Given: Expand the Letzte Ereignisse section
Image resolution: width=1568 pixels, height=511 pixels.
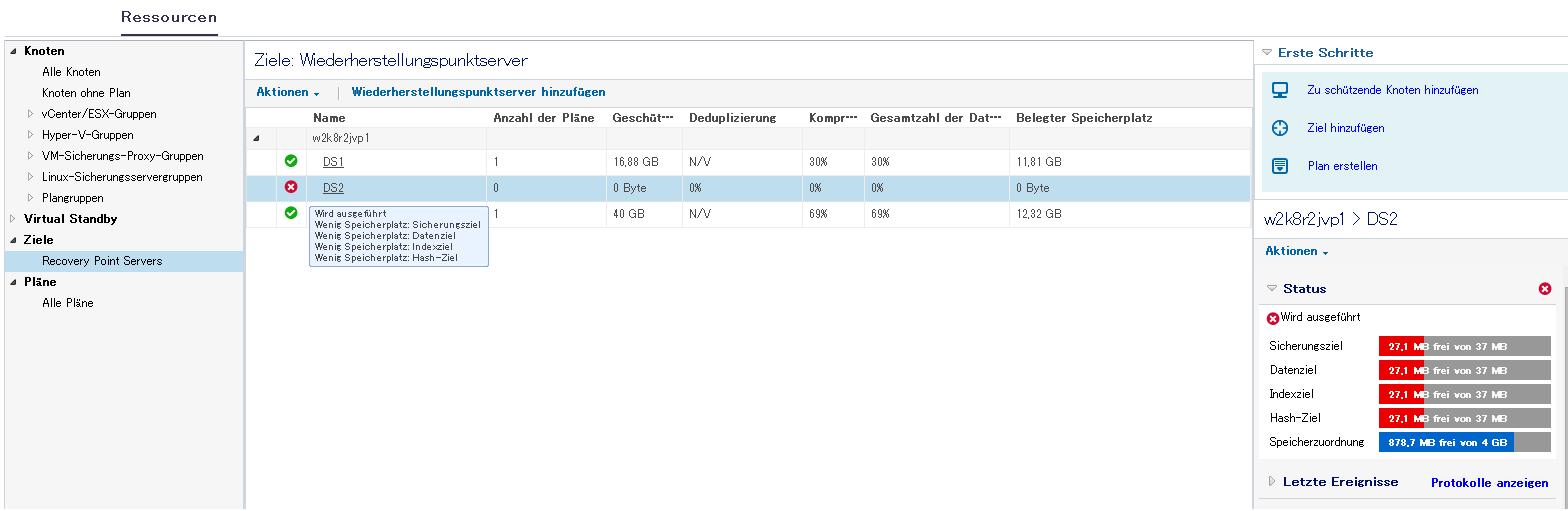Looking at the screenshot, I should click(1272, 482).
